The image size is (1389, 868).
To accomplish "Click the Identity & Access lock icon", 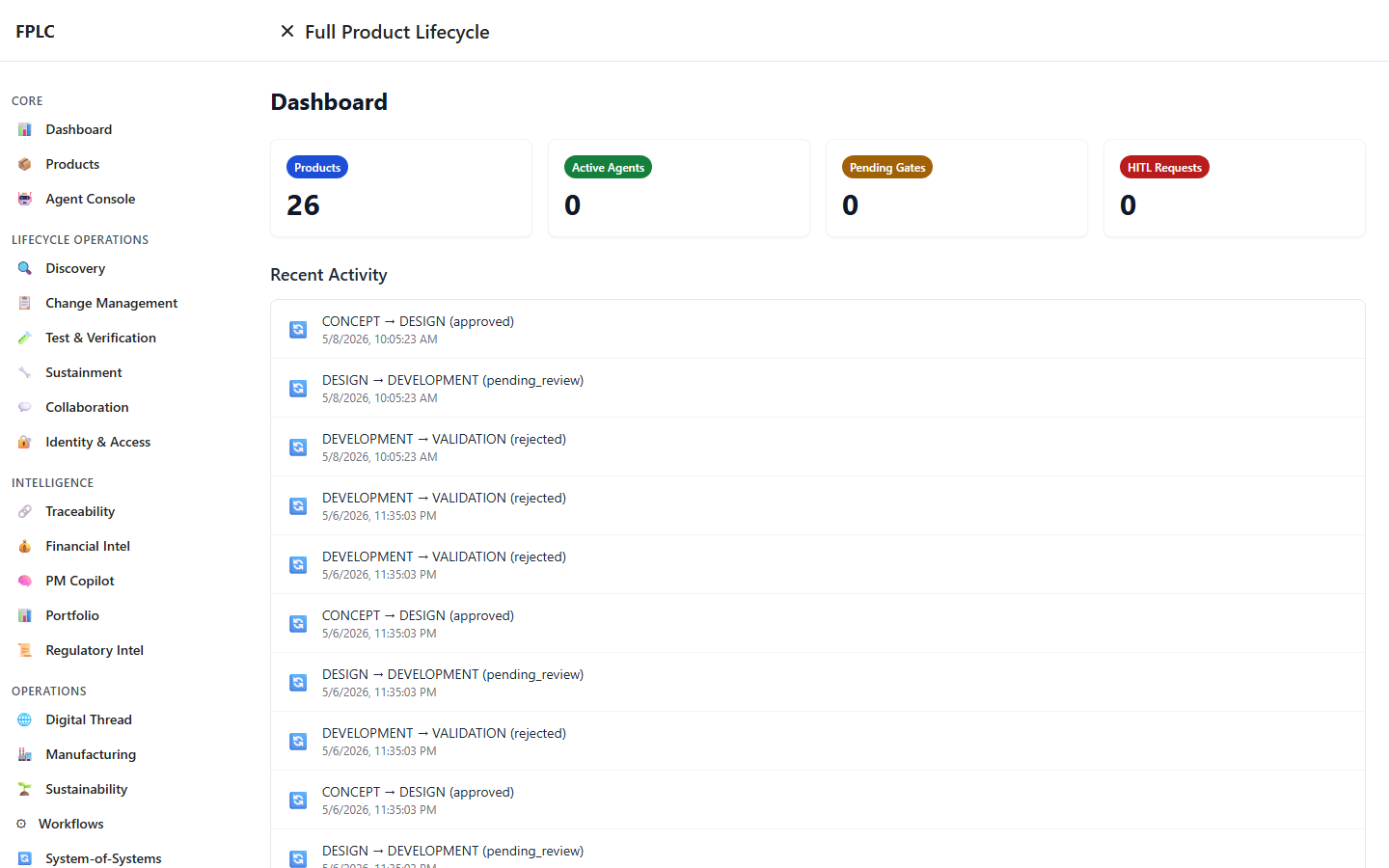I will [x=25, y=442].
